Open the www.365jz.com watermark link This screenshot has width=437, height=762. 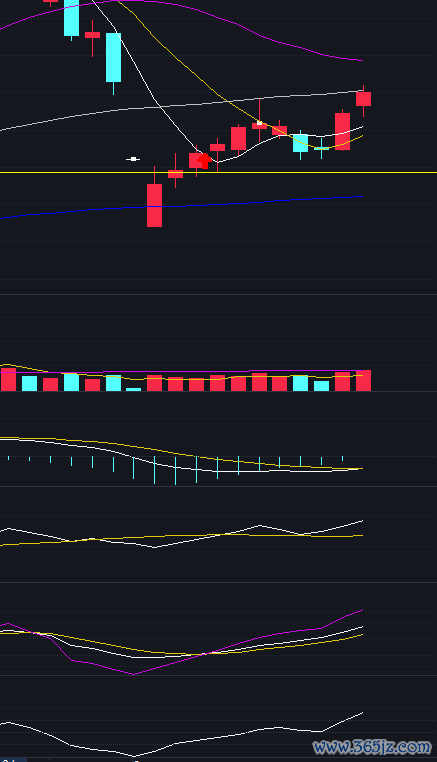(372, 747)
